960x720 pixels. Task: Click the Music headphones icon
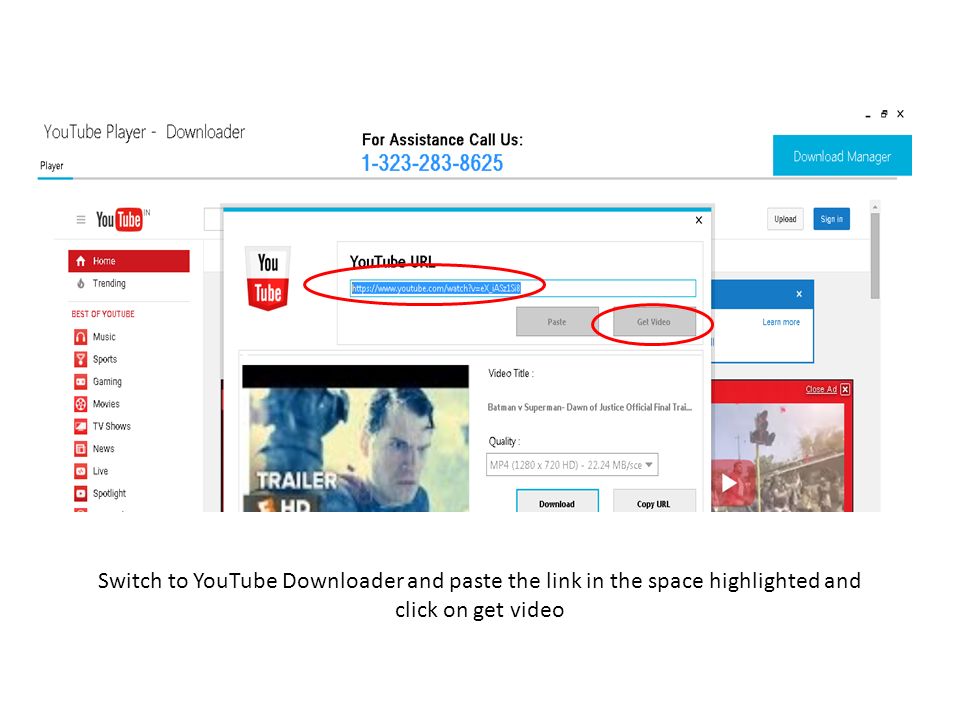click(81, 337)
